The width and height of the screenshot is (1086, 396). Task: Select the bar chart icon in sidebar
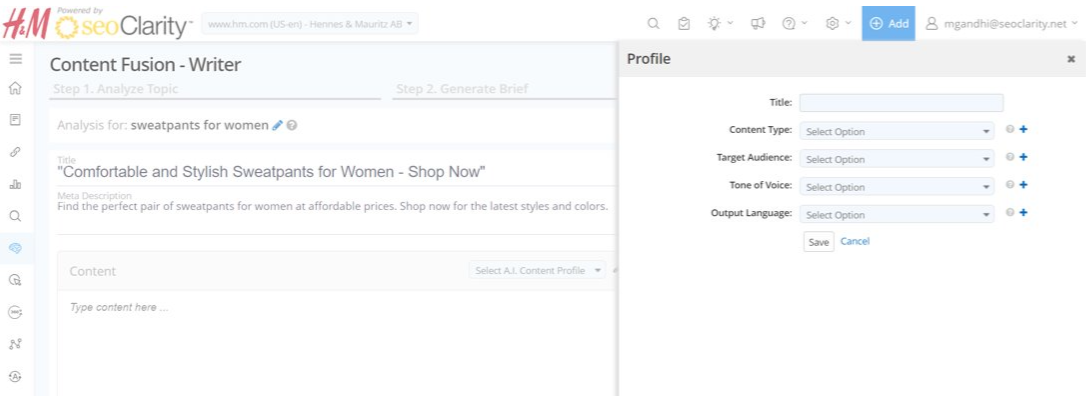15,184
